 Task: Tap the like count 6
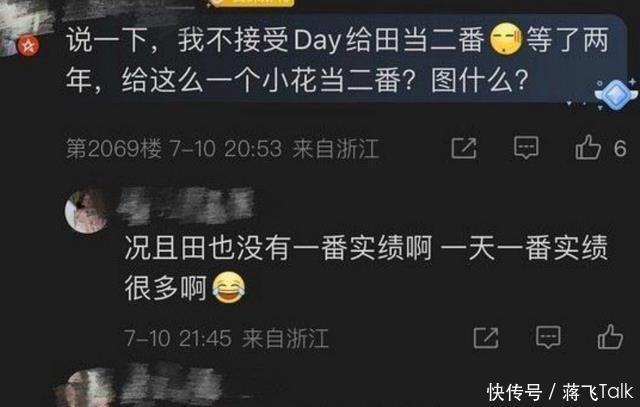pyautogui.click(x=620, y=149)
